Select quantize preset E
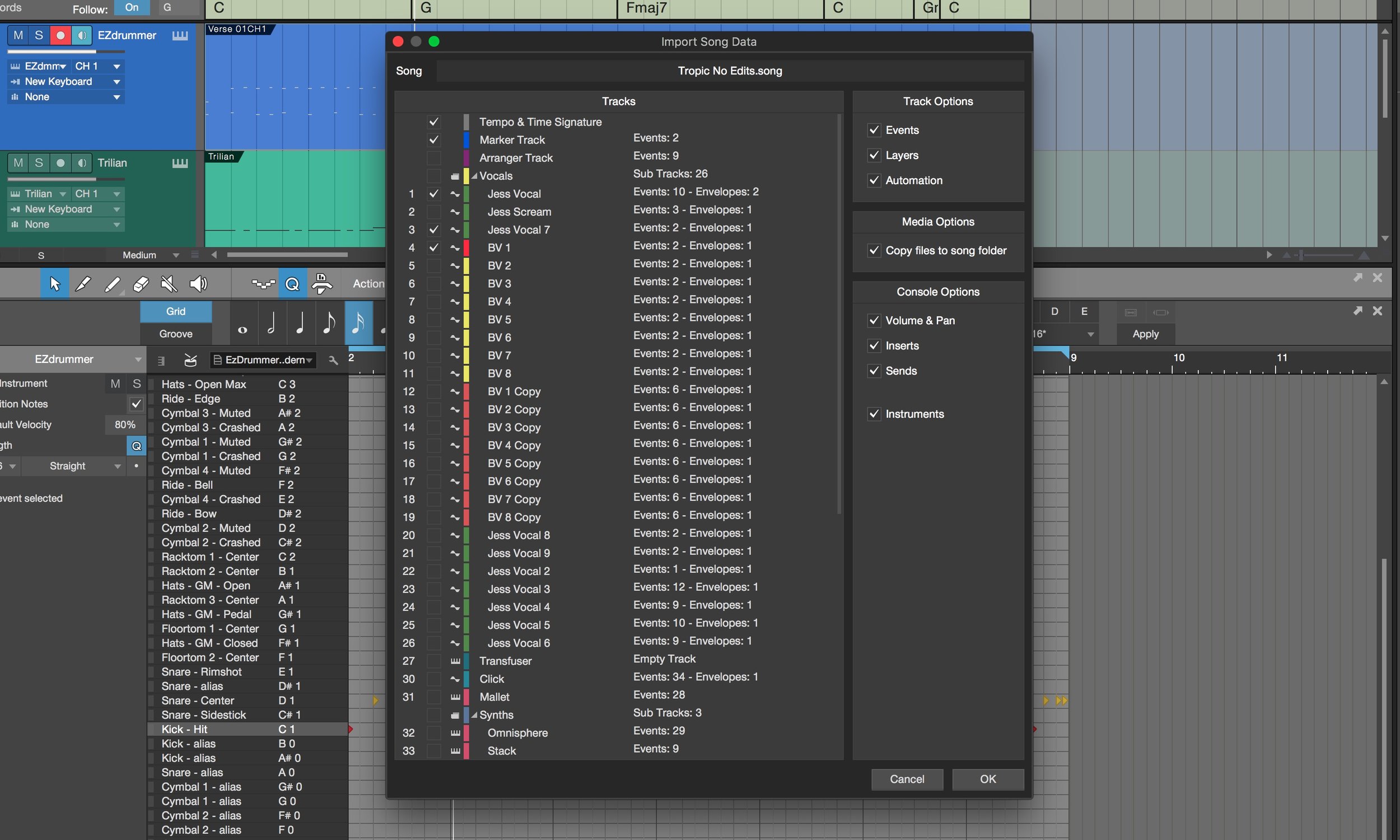Image resolution: width=1400 pixels, height=840 pixels. coord(1084,311)
